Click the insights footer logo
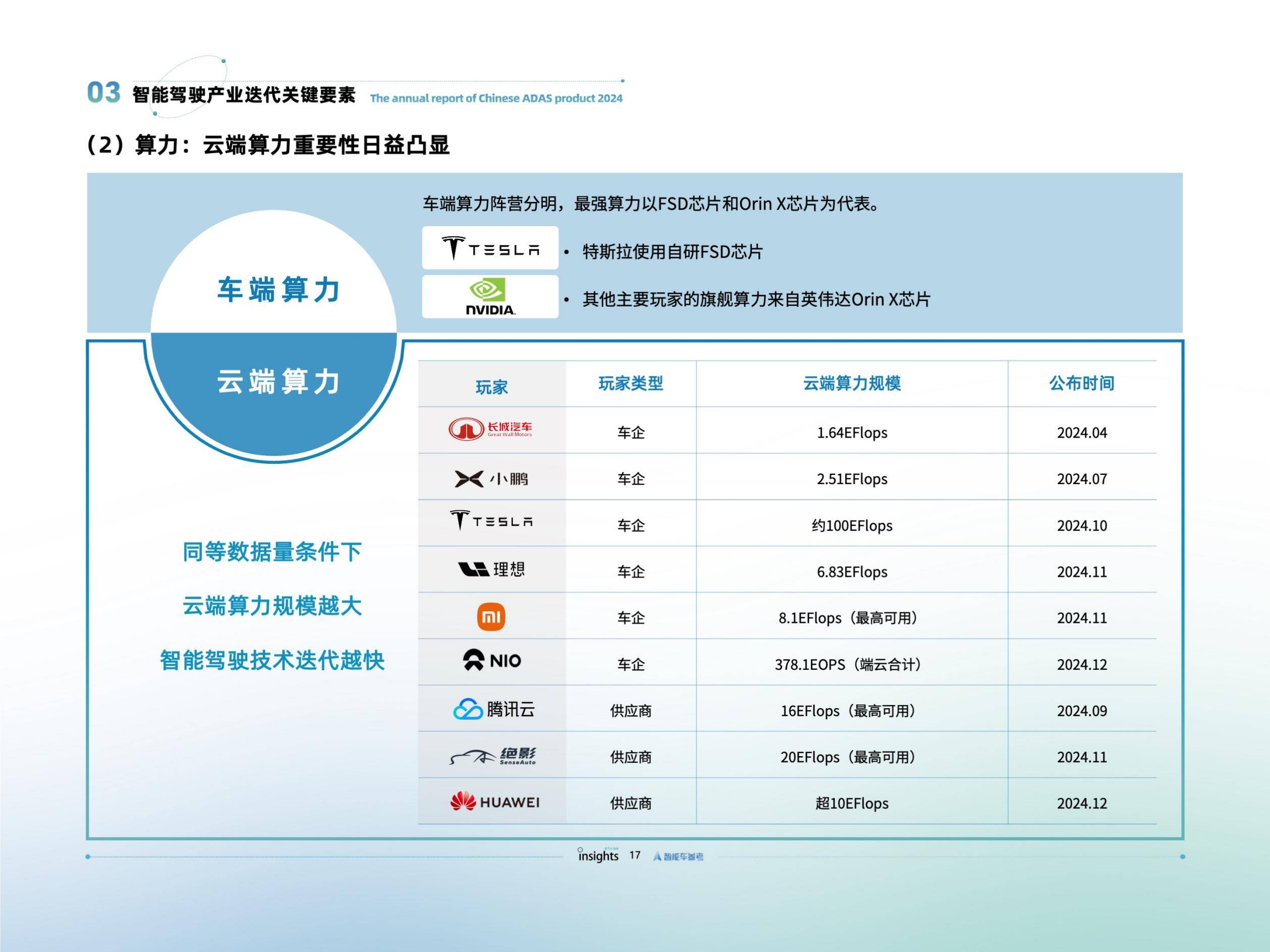Image resolution: width=1270 pixels, height=952 pixels. tap(598, 855)
